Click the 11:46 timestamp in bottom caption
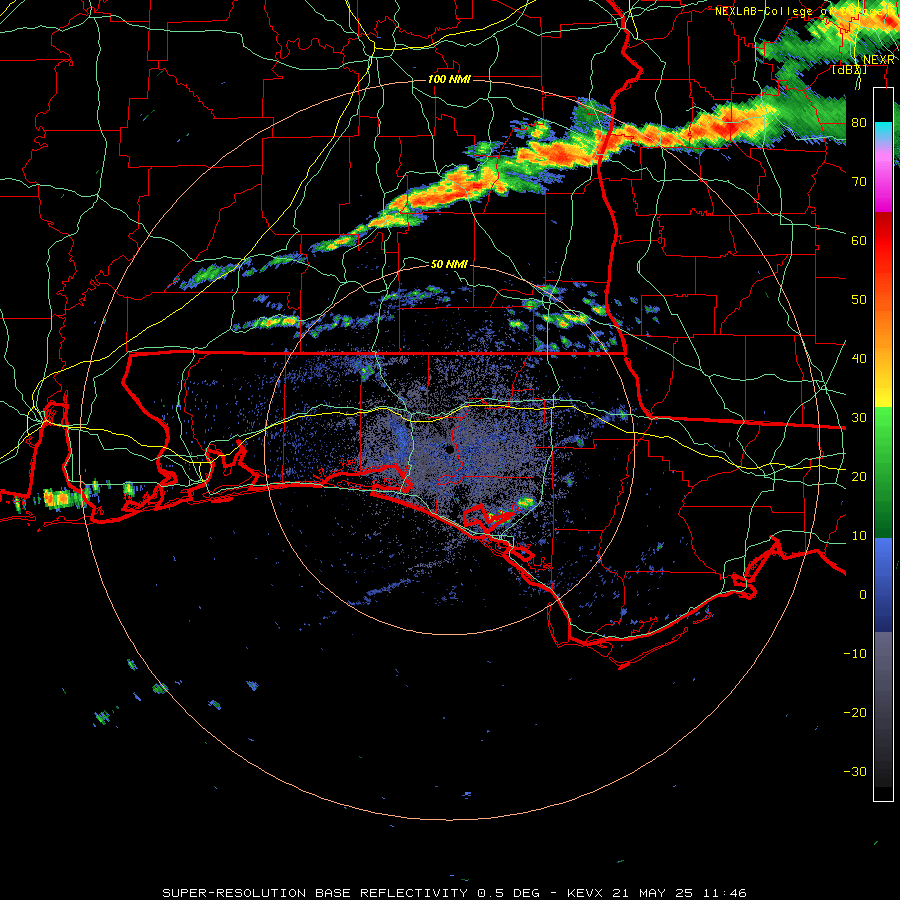This screenshot has height=900, width=900. (x=727, y=893)
